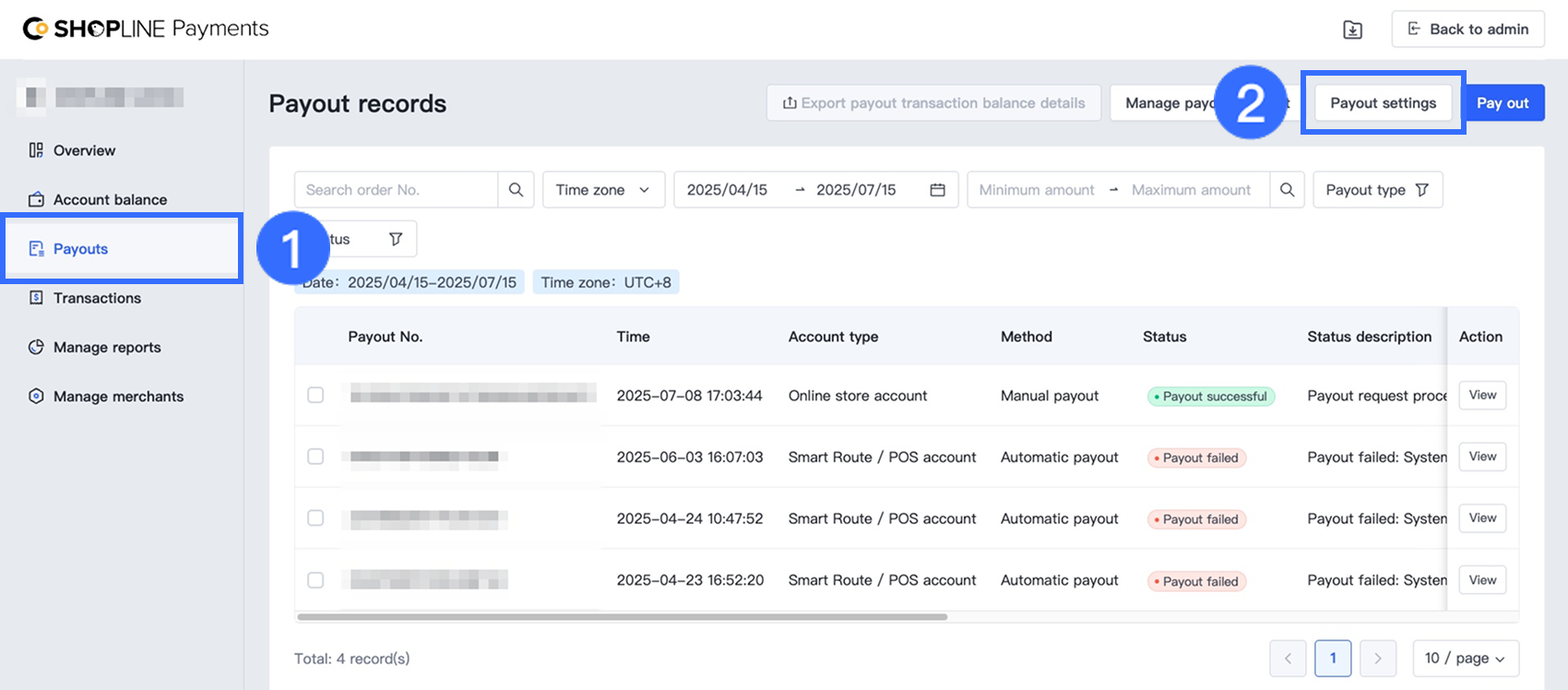Click the SHOPLINE Payments logo
Viewport: 1568px width, 690px height.
(x=146, y=29)
